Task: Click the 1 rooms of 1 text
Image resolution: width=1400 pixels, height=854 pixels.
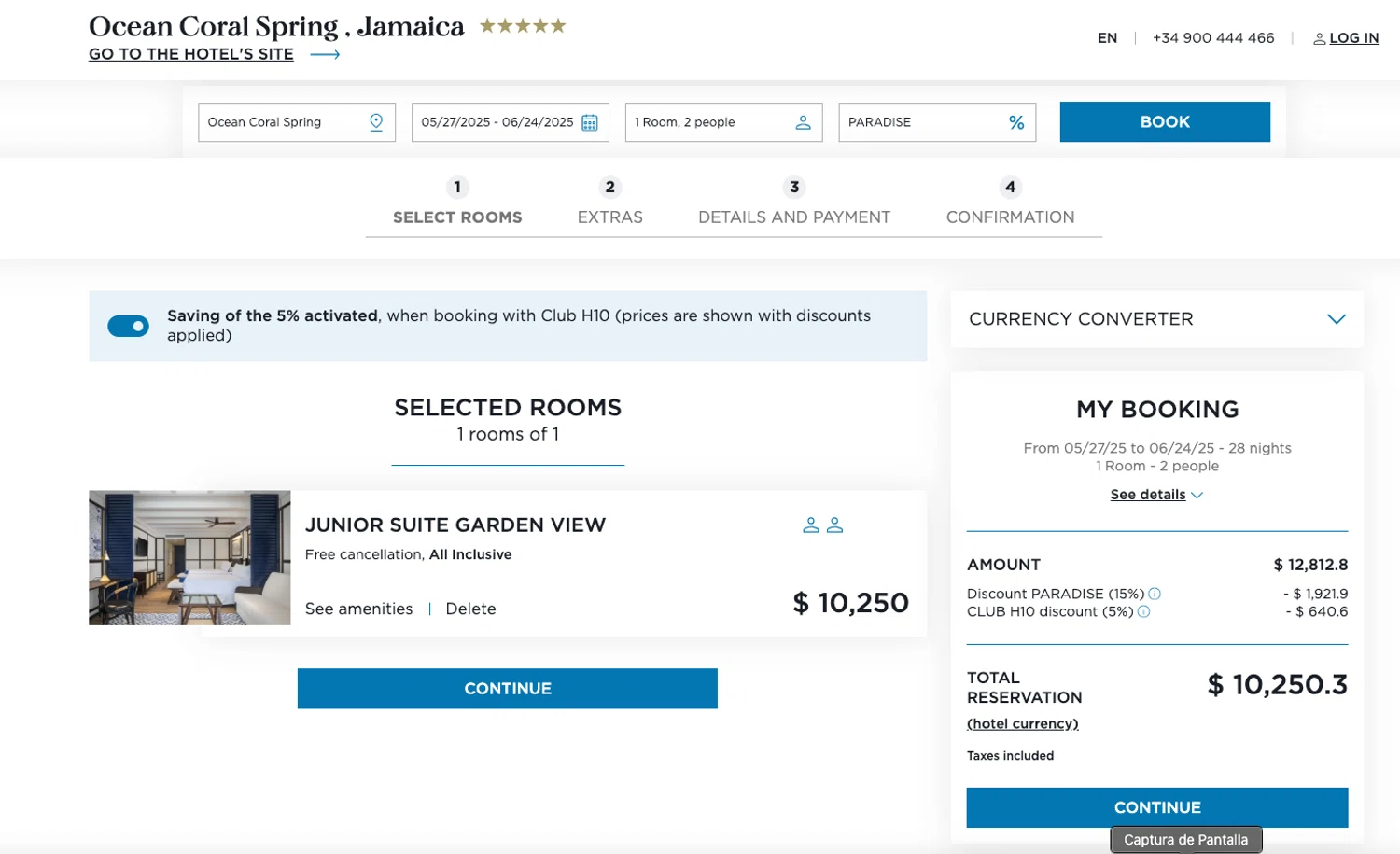Action: [x=508, y=434]
